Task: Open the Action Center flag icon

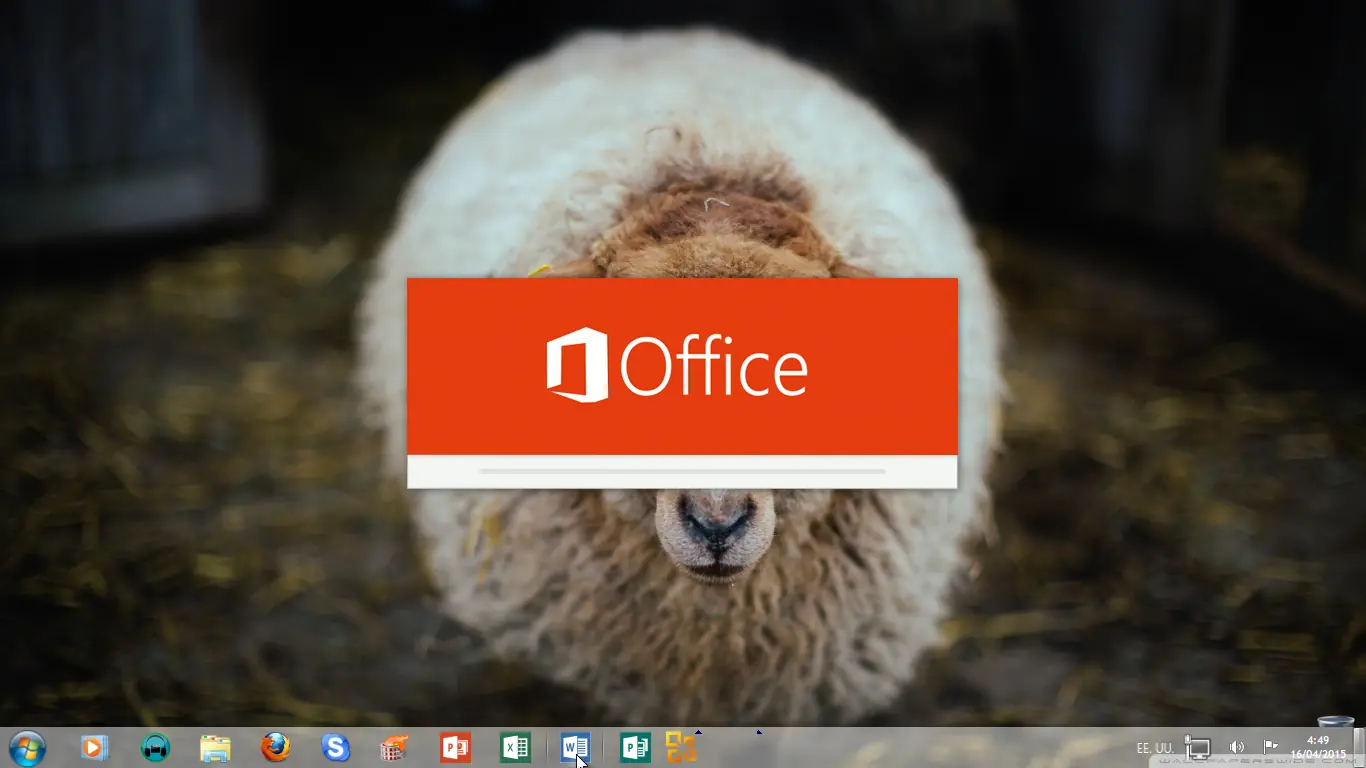Action: click(x=1271, y=746)
